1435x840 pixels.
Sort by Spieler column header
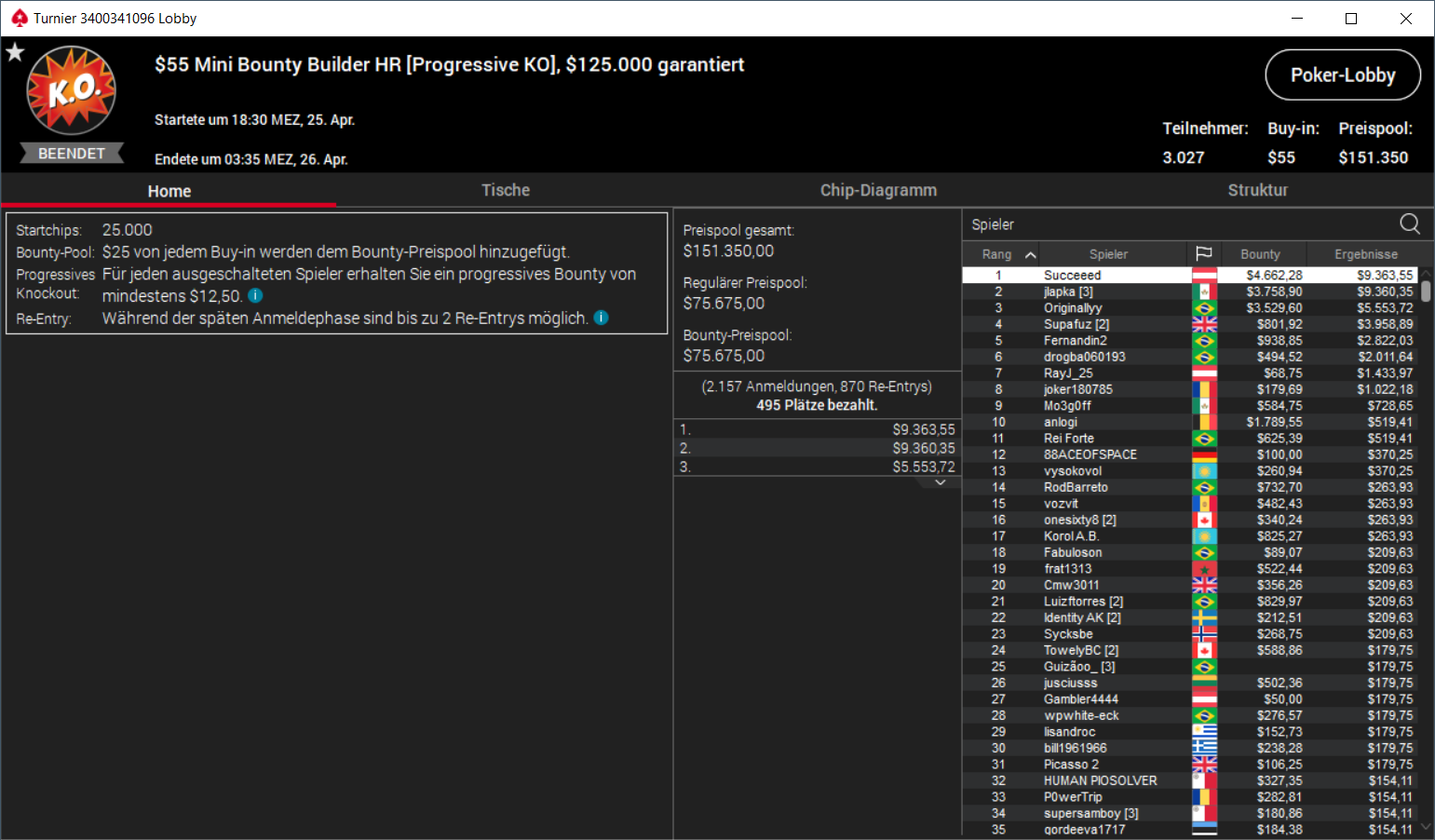pos(1108,253)
